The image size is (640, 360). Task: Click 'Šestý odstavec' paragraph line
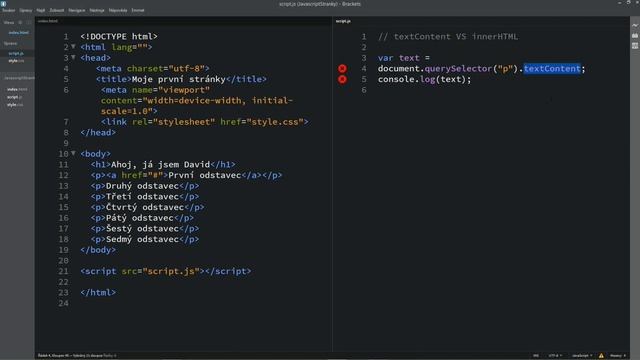point(145,229)
